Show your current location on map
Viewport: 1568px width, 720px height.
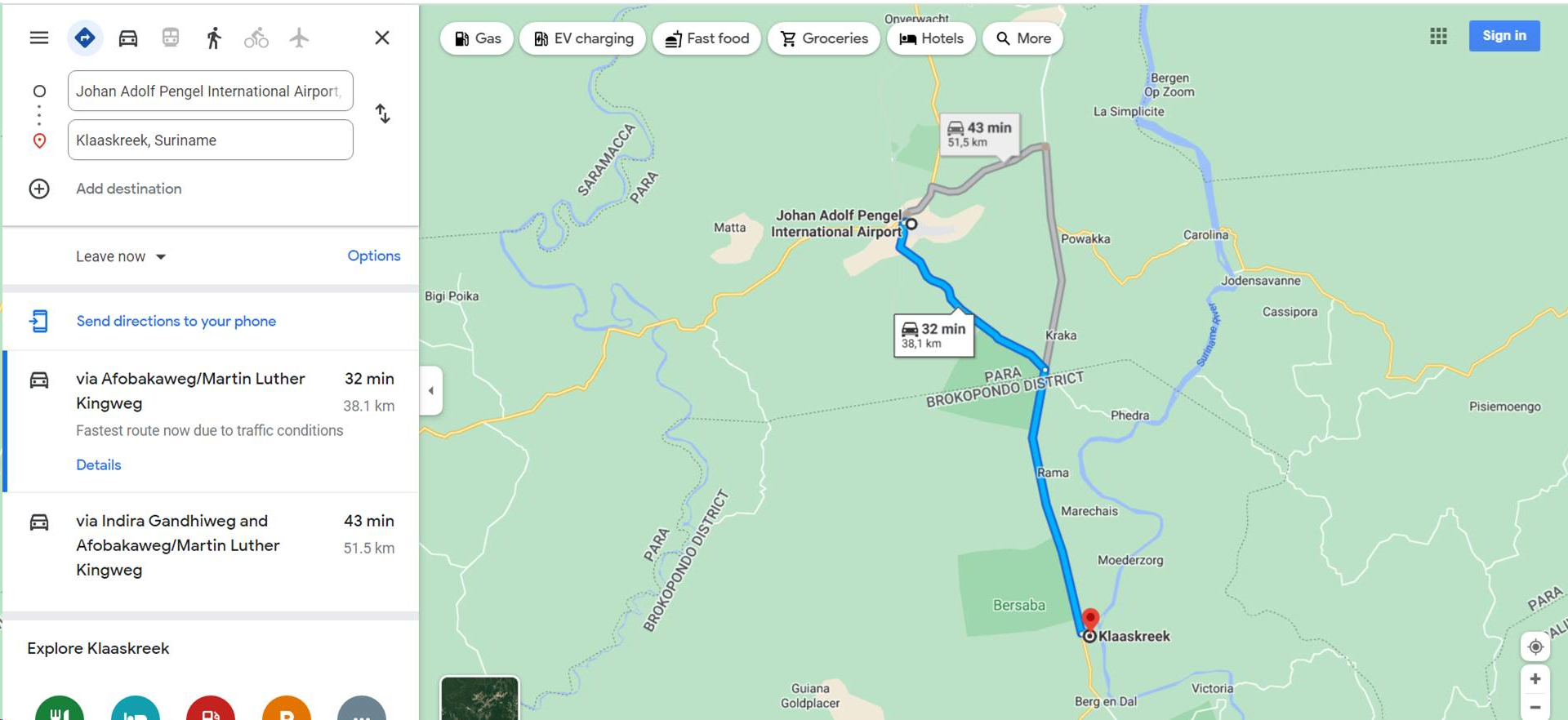click(1535, 647)
